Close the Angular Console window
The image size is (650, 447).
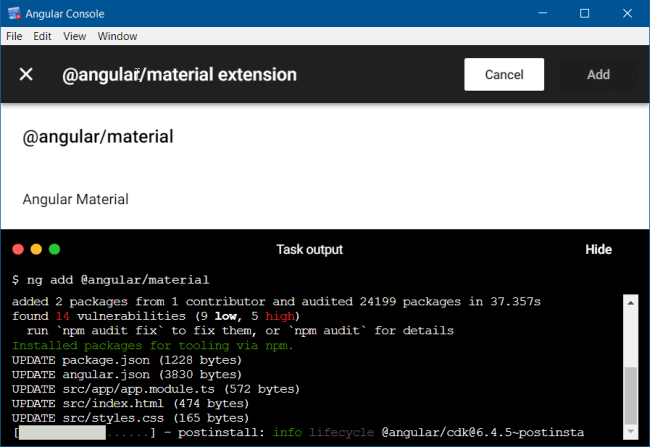(x=627, y=13)
